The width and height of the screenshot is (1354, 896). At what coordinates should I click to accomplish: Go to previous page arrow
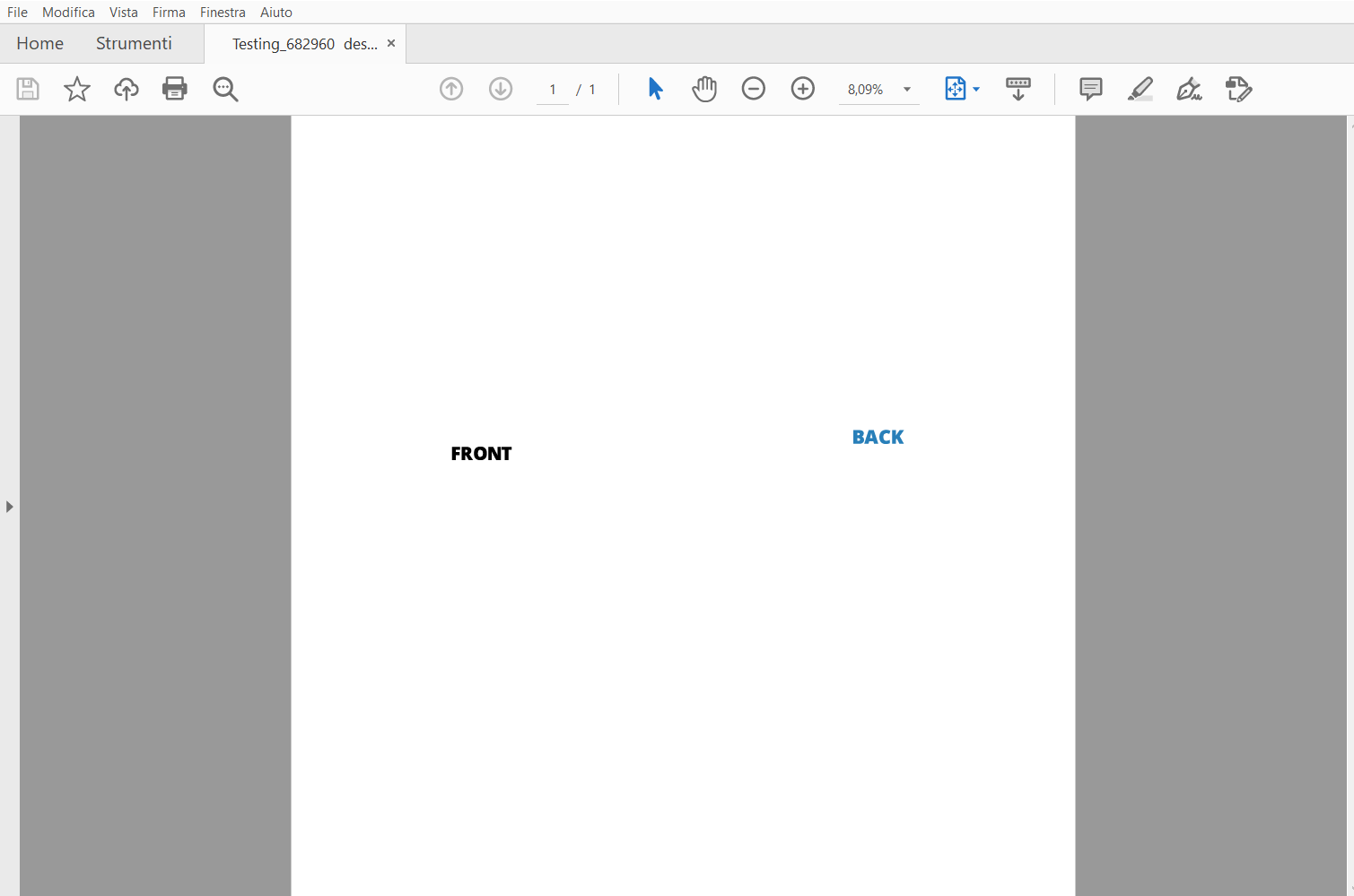(x=451, y=89)
